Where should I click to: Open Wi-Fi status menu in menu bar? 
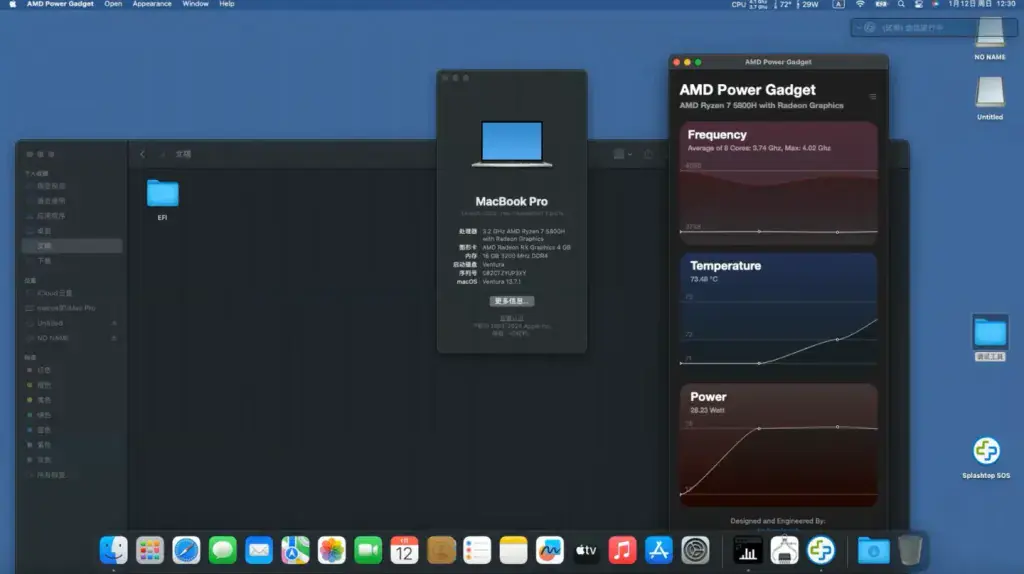pyautogui.click(x=860, y=4)
